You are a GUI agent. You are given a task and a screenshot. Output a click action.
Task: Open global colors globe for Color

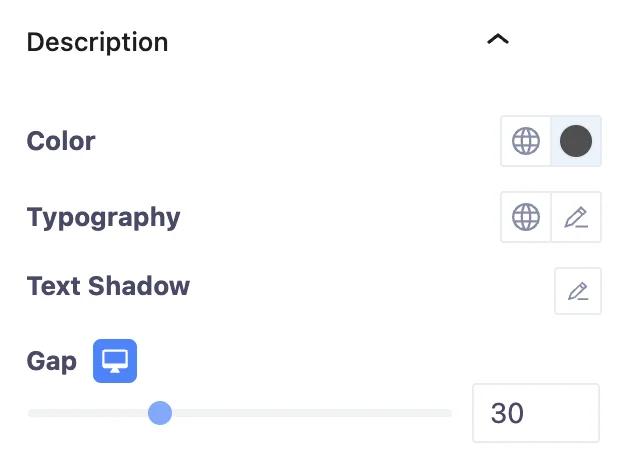click(526, 141)
